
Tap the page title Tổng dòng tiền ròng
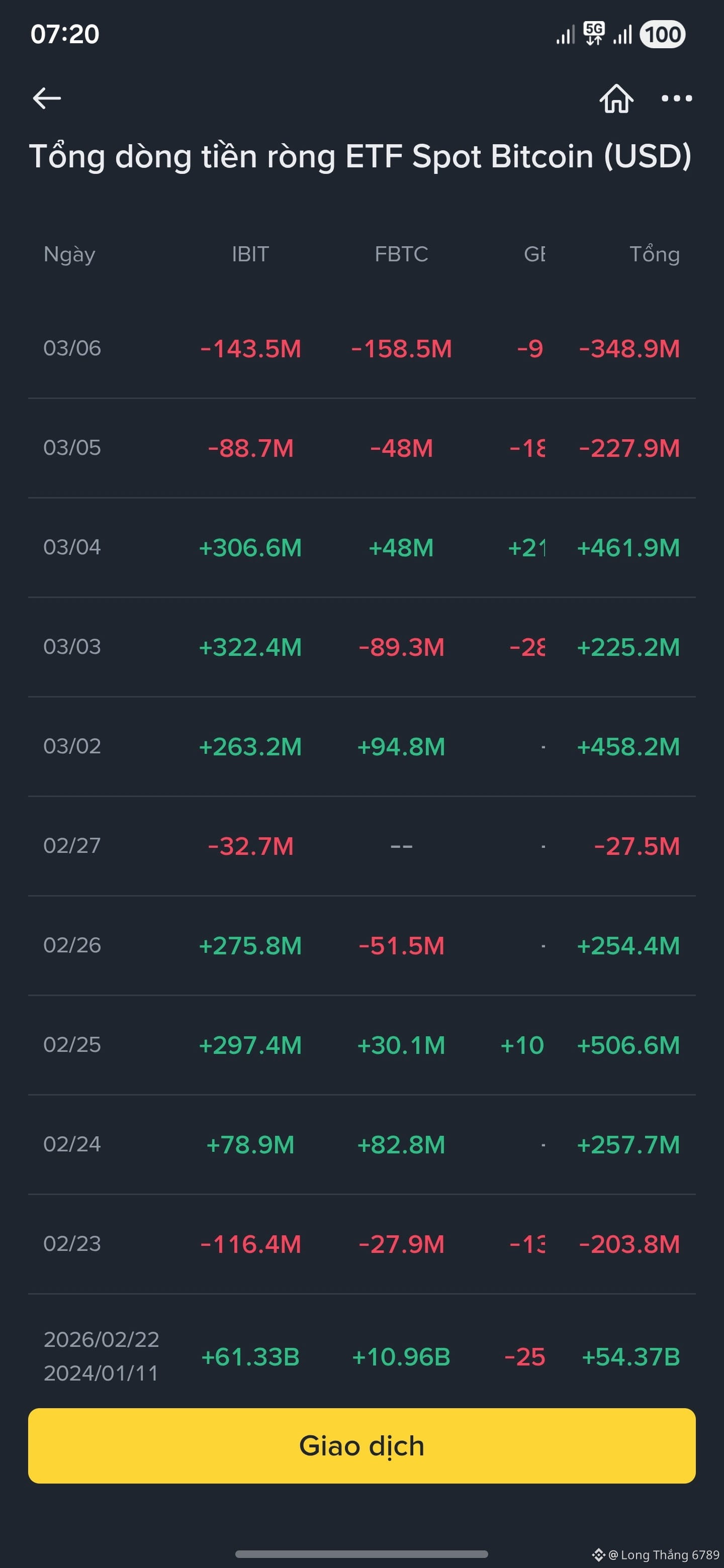pos(182,156)
